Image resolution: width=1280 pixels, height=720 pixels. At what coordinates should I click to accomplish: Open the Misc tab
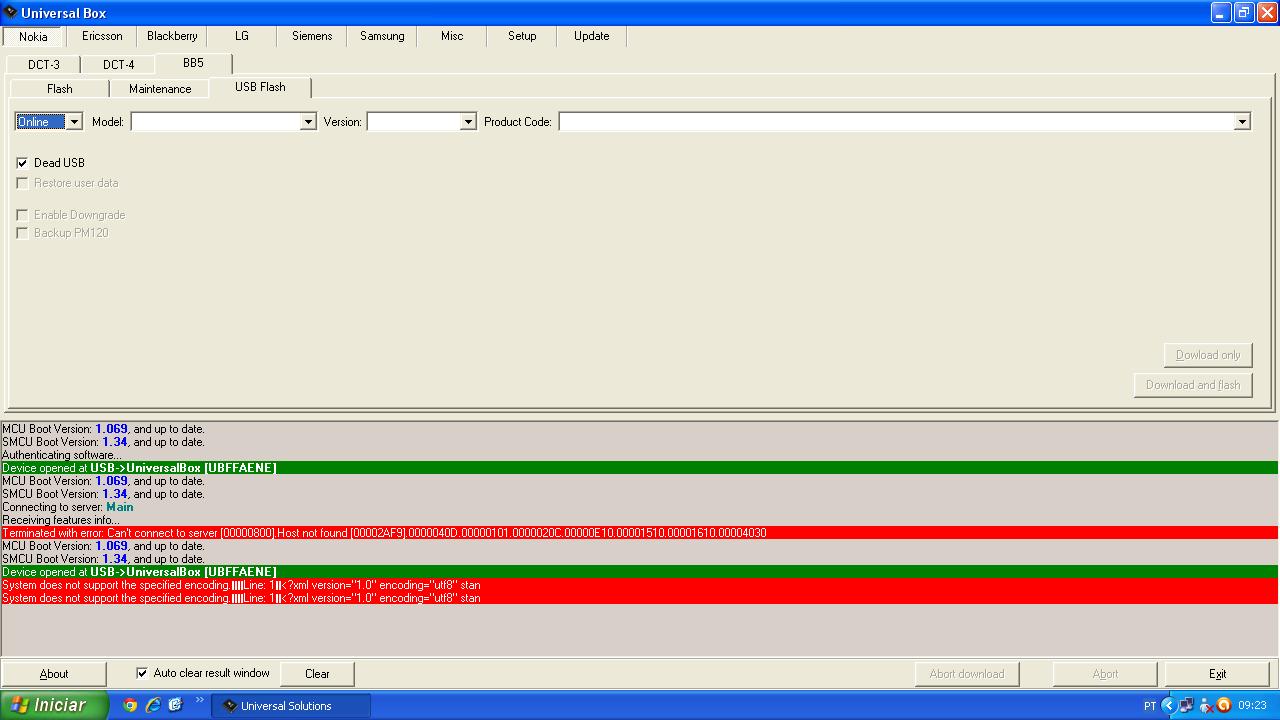[452, 36]
